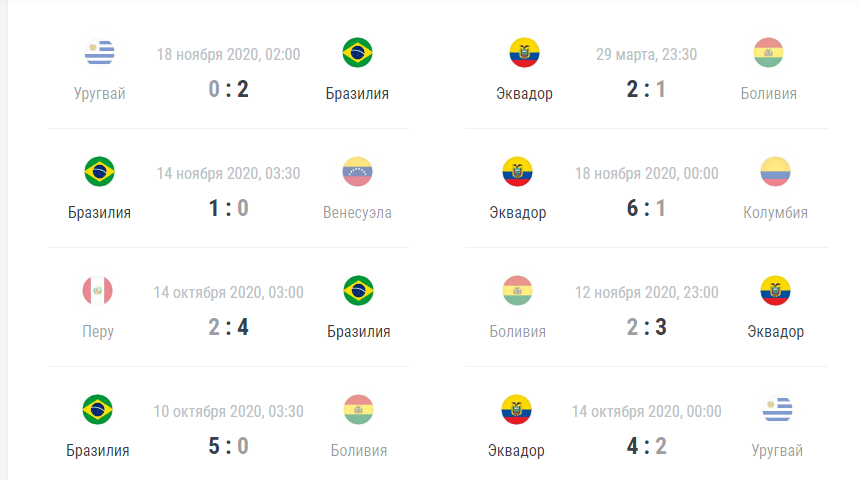Click the Перу team name
860x480 pixels.
(x=98, y=331)
